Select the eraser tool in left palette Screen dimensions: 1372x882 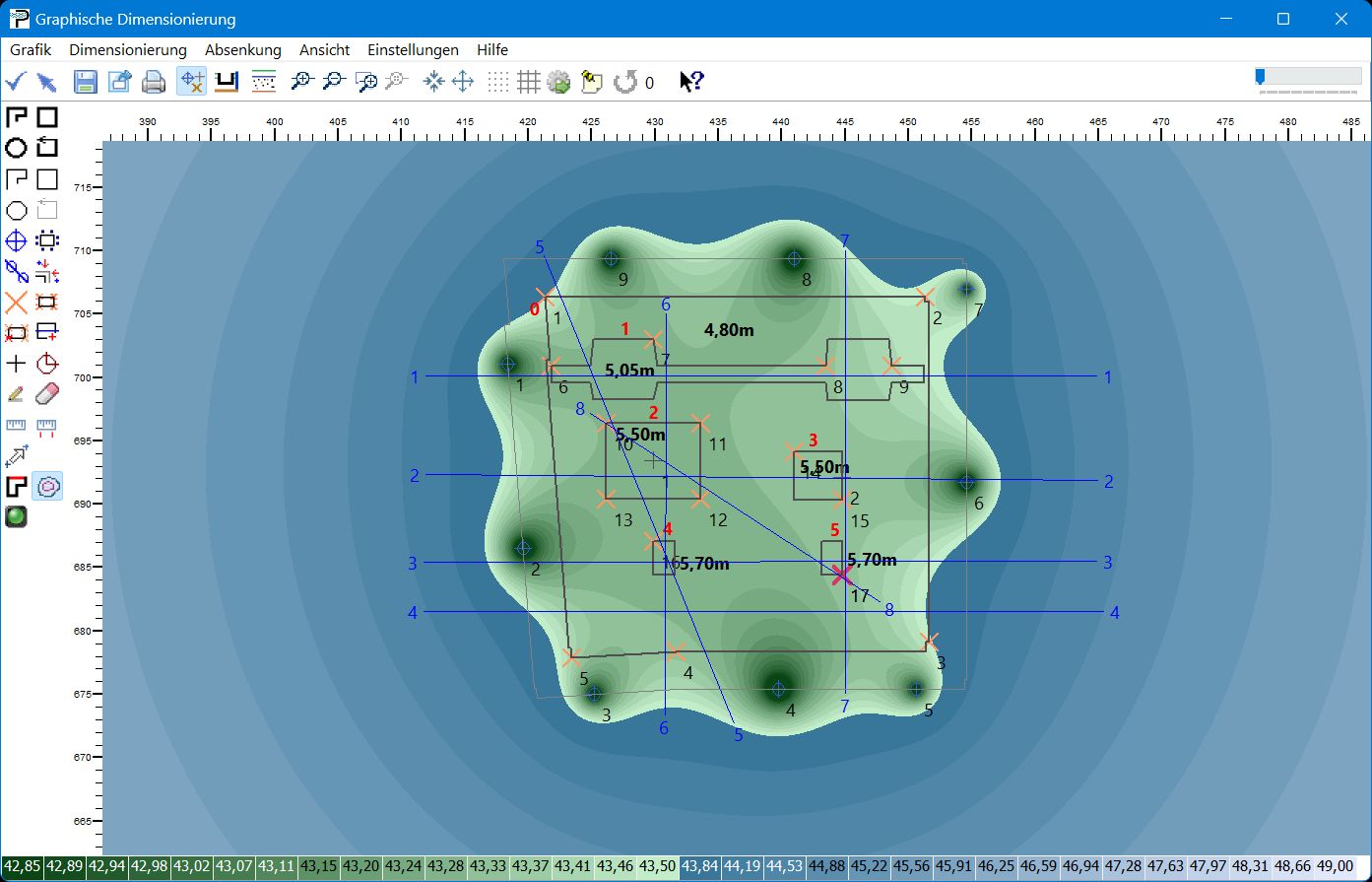[47, 394]
